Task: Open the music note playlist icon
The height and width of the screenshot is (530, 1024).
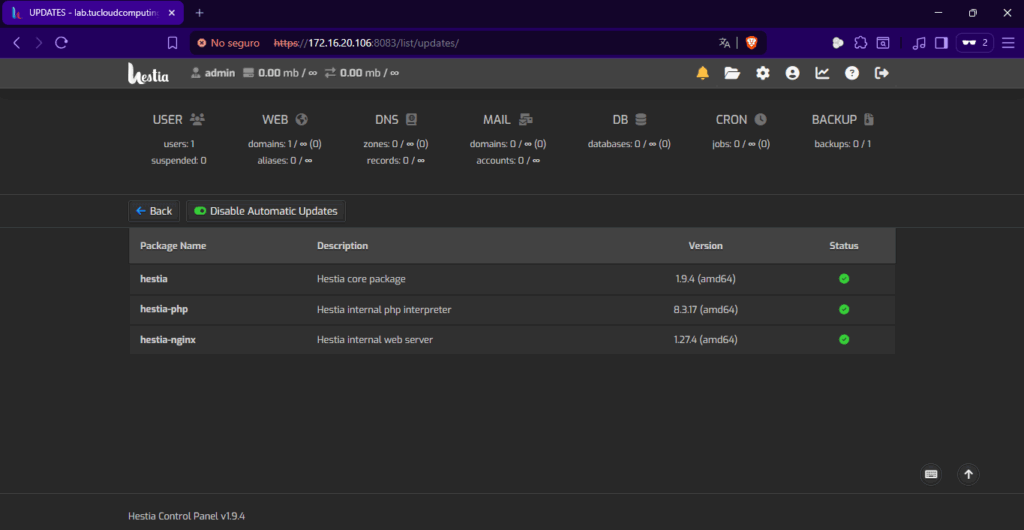Action: click(919, 43)
